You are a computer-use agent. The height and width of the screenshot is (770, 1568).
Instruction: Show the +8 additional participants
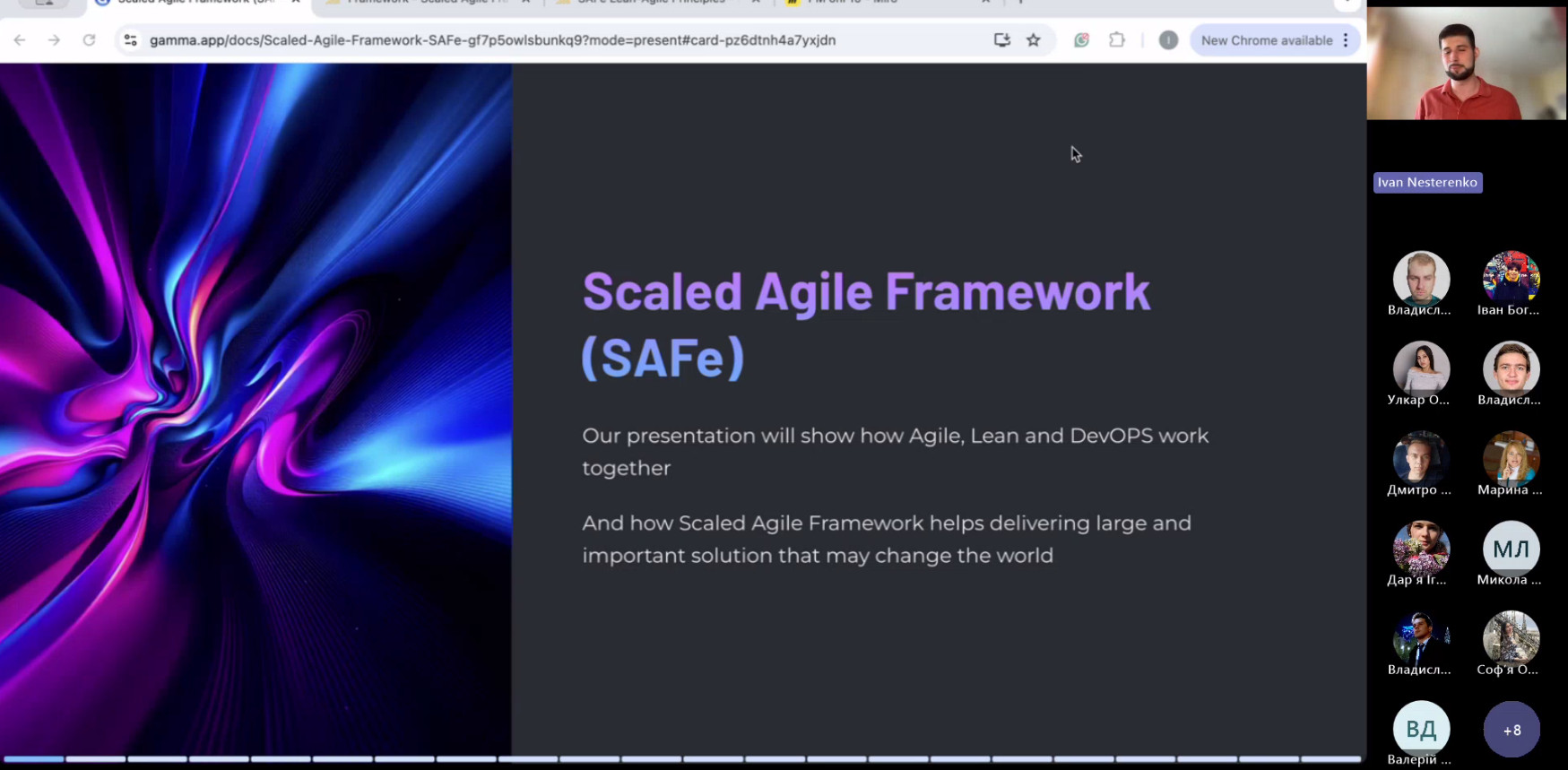(x=1512, y=730)
